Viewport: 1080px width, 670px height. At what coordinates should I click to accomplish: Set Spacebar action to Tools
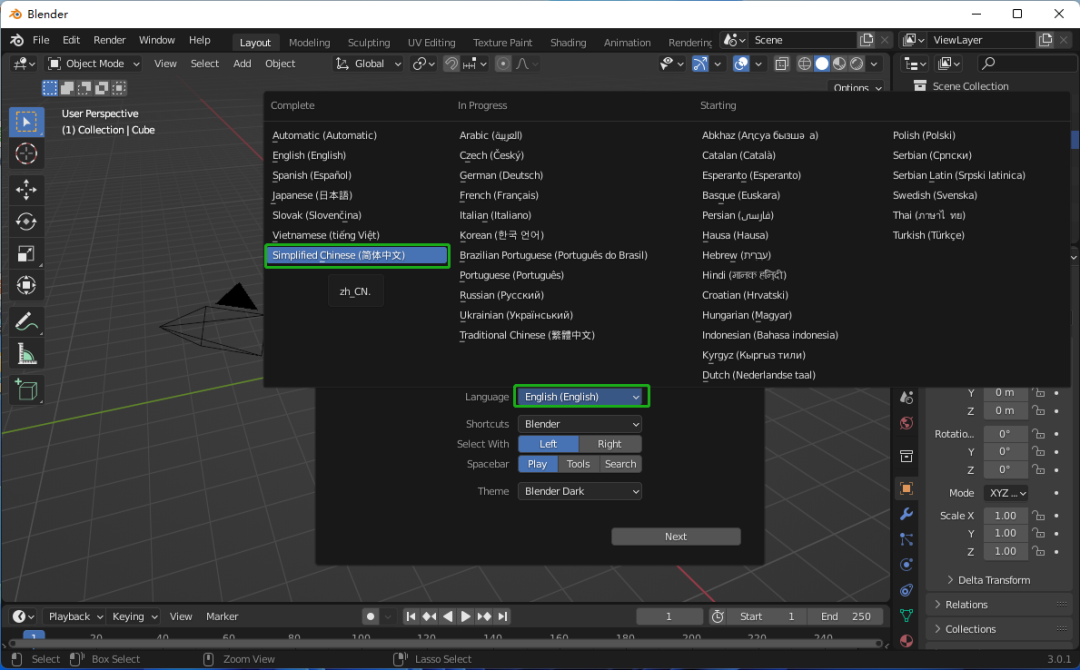578,464
